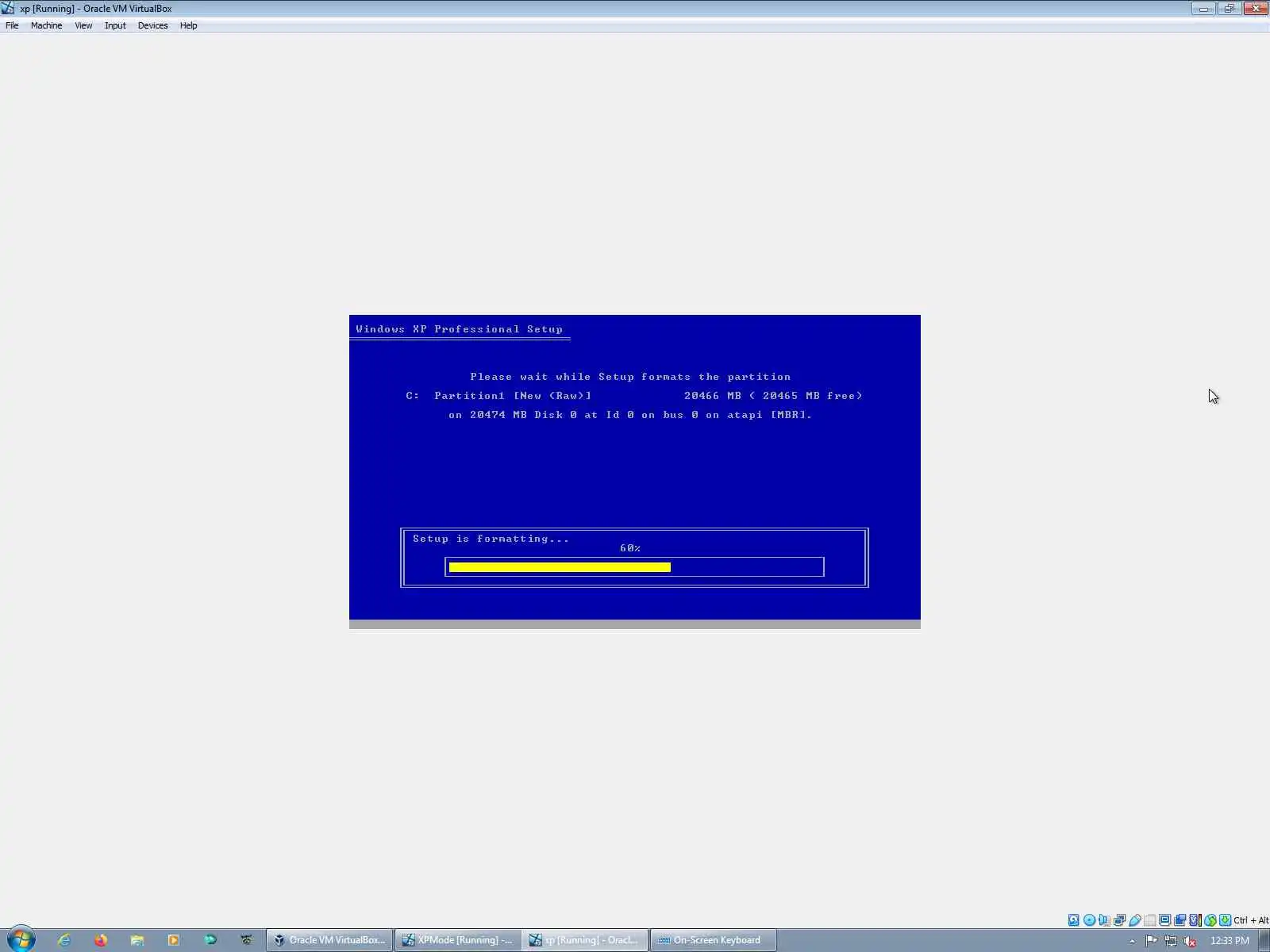
Task: Open the Devices menu
Action: tap(152, 25)
